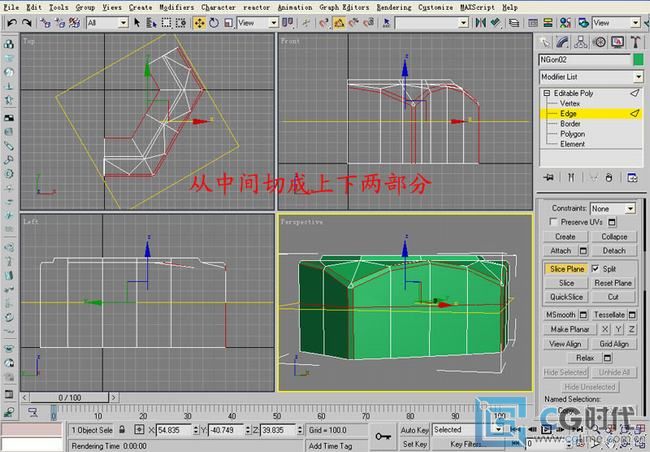The image size is (650, 452).
Task: Click the Selection Lock padlock icon
Action: coord(122,430)
